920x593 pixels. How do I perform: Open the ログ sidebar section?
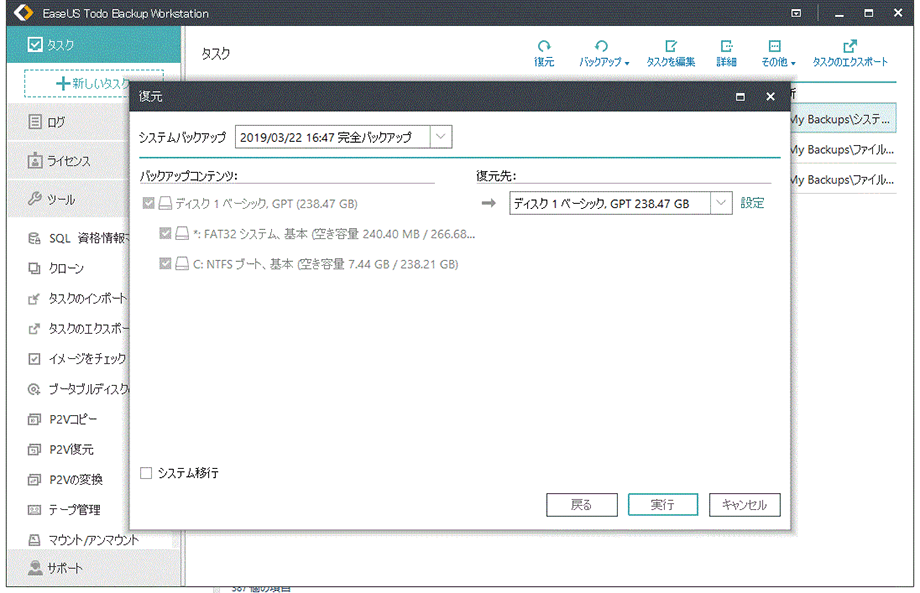68,122
